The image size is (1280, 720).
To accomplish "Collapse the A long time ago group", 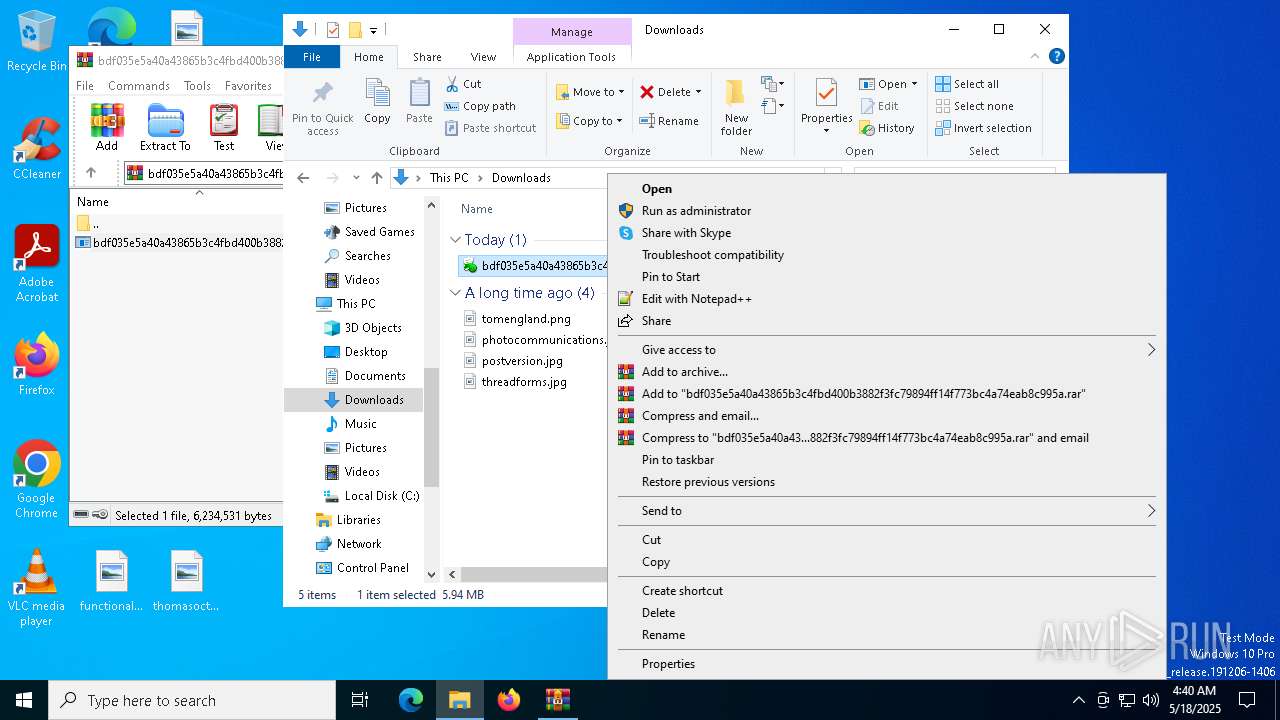I will (456, 293).
